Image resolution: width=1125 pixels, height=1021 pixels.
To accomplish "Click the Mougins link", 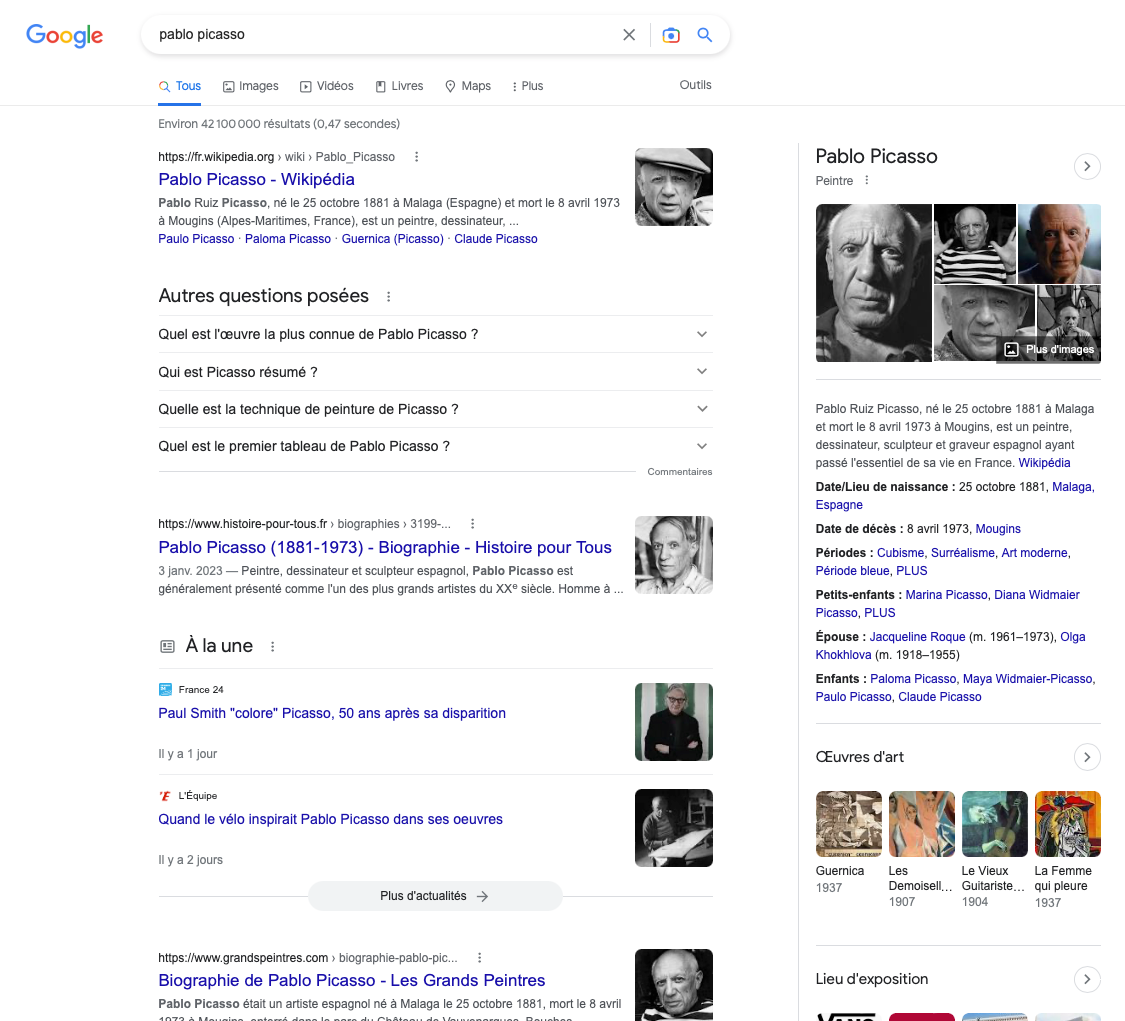I will [997, 529].
